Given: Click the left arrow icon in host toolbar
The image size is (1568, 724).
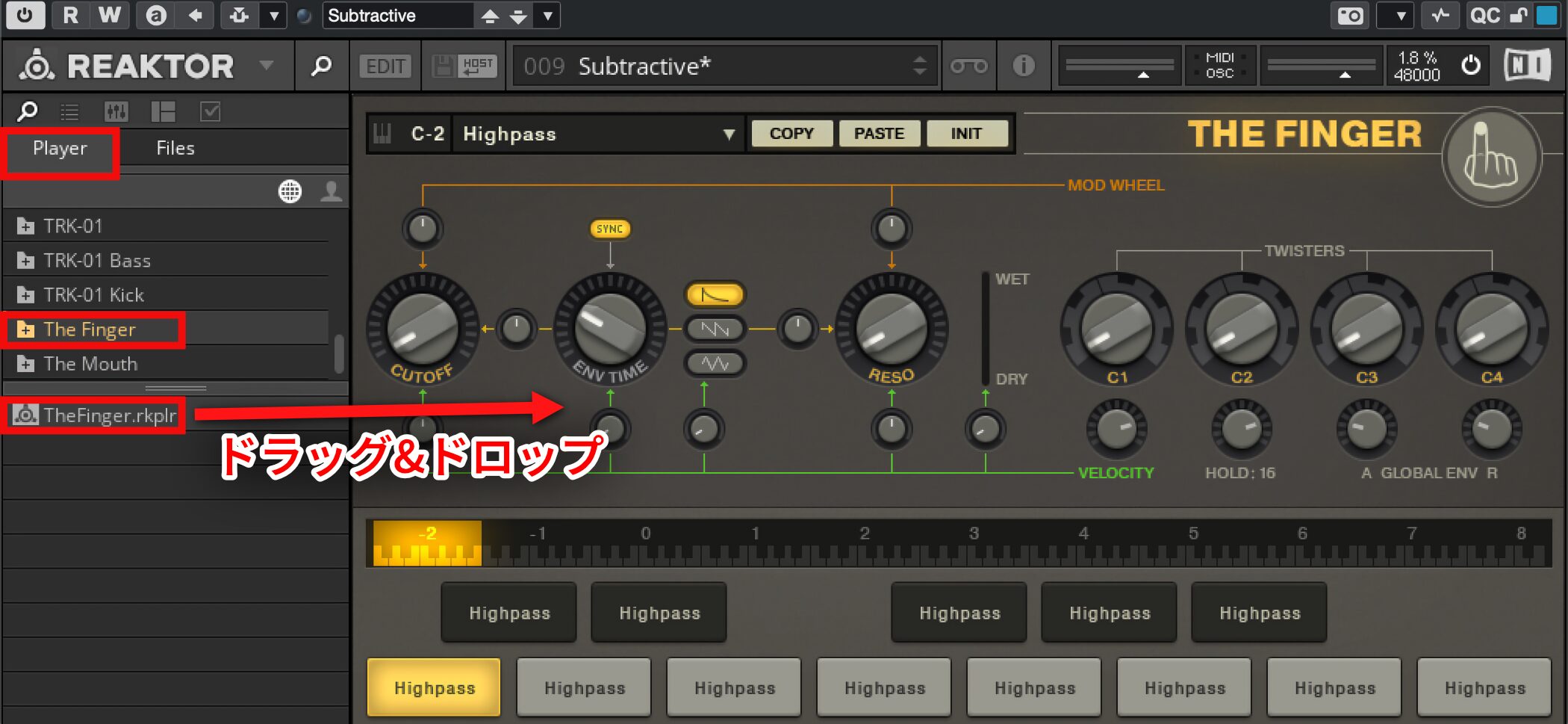Looking at the screenshot, I should [x=196, y=15].
